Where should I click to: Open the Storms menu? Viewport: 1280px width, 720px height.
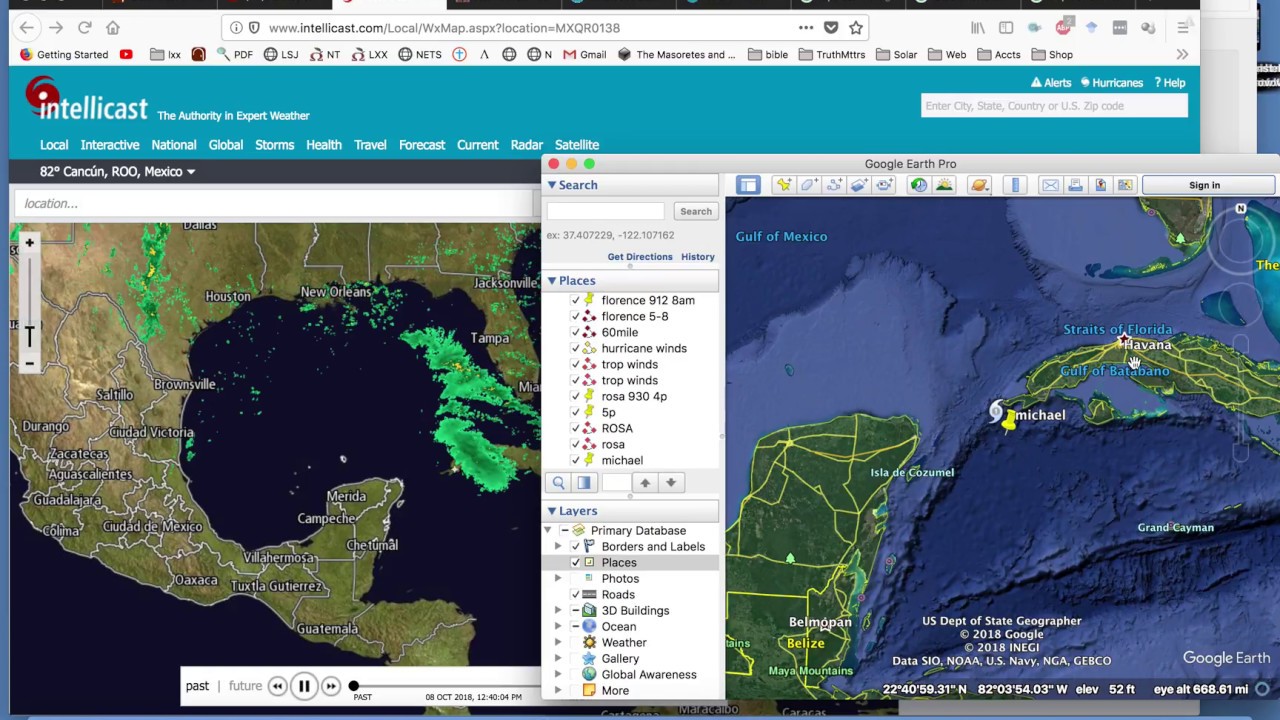(x=274, y=145)
